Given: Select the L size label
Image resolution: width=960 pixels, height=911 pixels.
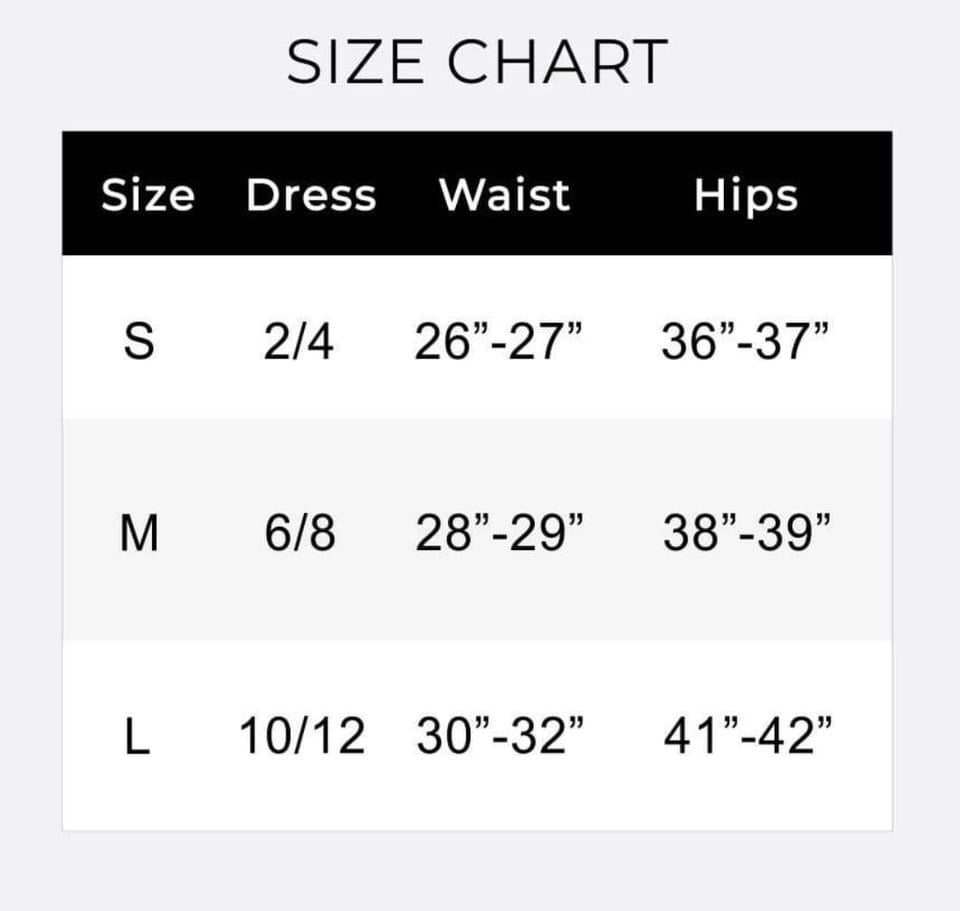Looking at the screenshot, I should [x=139, y=738].
